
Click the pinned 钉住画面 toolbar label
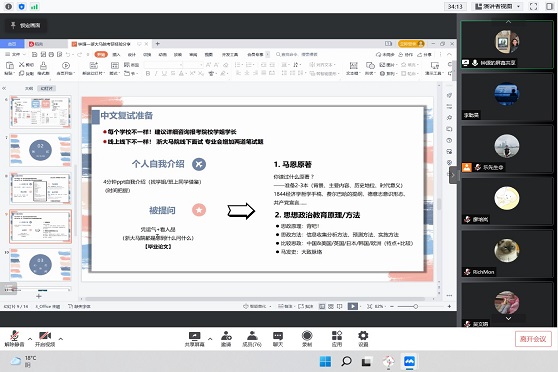point(25,25)
